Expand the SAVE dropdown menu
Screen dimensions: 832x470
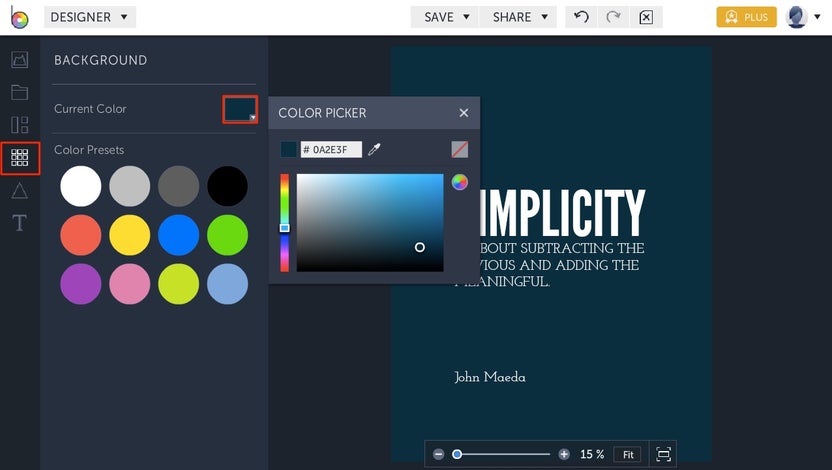click(x=445, y=17)
